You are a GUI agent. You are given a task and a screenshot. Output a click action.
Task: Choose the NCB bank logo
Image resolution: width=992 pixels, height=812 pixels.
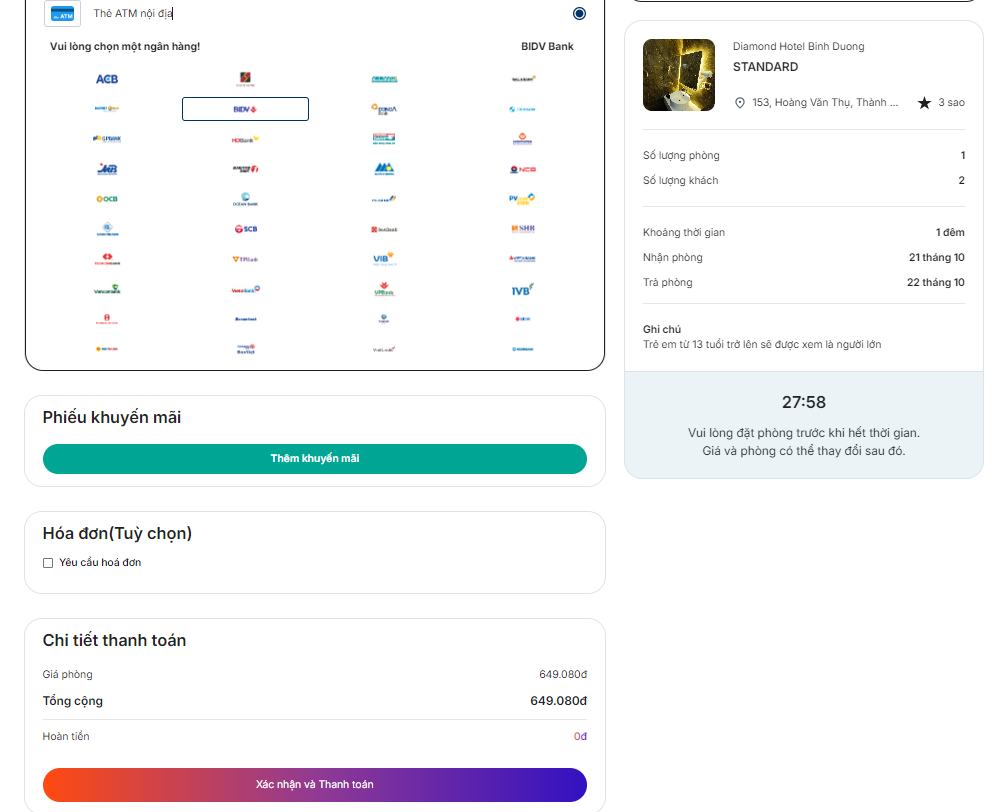pyautogui.click(x=523, y=169)
